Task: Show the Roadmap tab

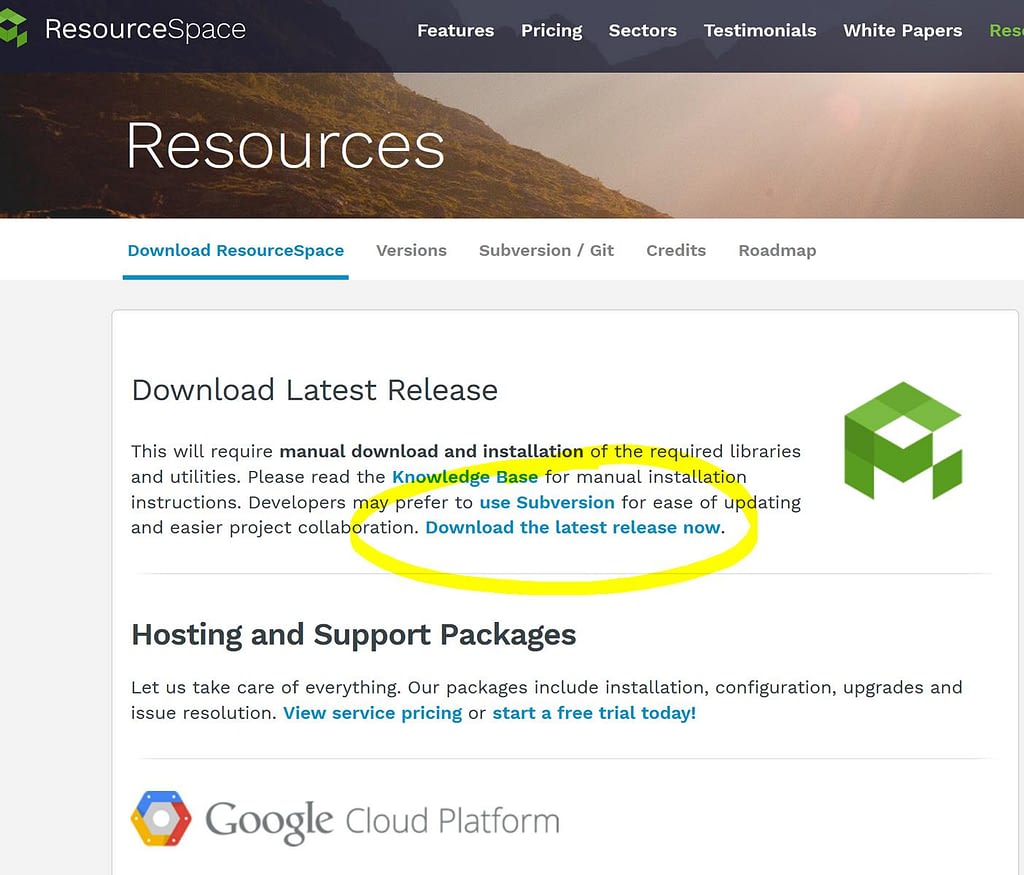Action: click(x=777, y=251)
